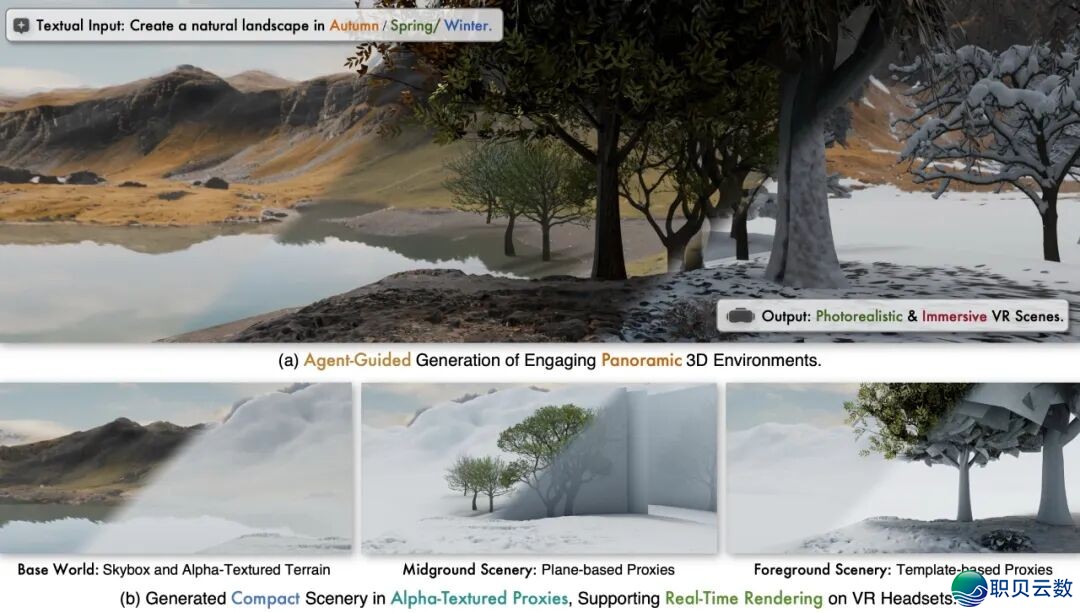Click the green 'Photorealistic' word in Output box
This screenshot has height=613, width=1080.
(859, 316)
